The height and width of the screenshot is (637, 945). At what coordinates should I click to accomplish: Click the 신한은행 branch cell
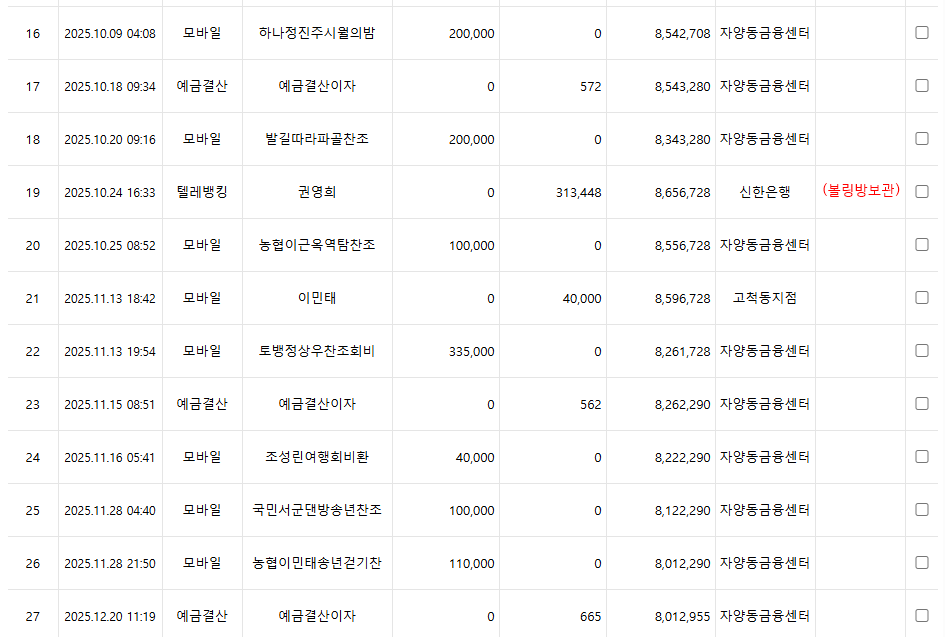tap(765, 192)
